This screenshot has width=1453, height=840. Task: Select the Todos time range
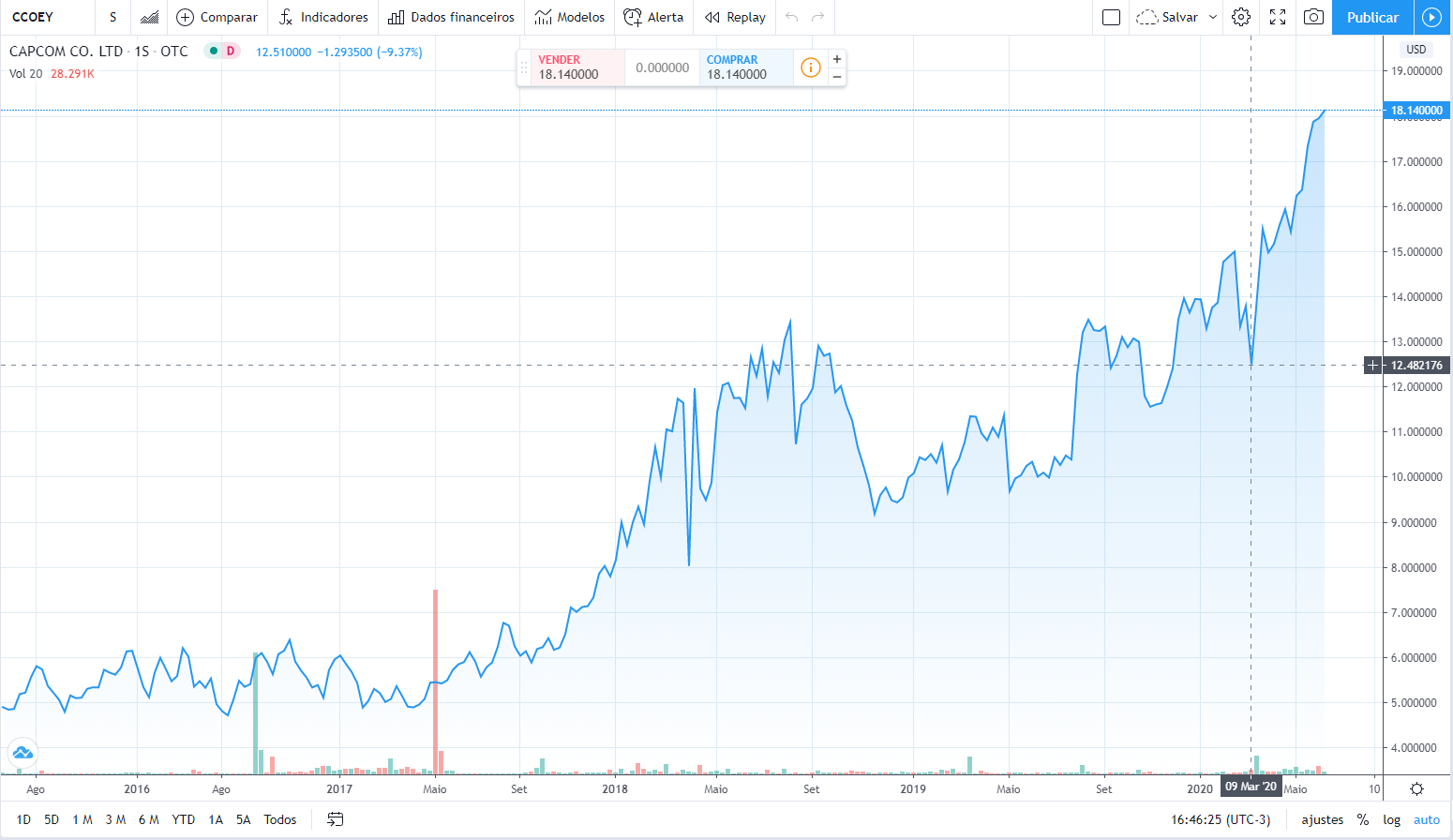pos(280,819)
